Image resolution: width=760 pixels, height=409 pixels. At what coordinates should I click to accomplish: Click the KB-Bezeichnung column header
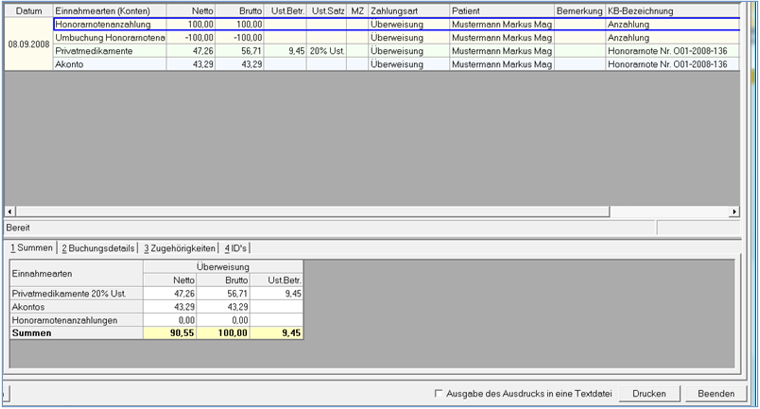[x=672, y=11]
